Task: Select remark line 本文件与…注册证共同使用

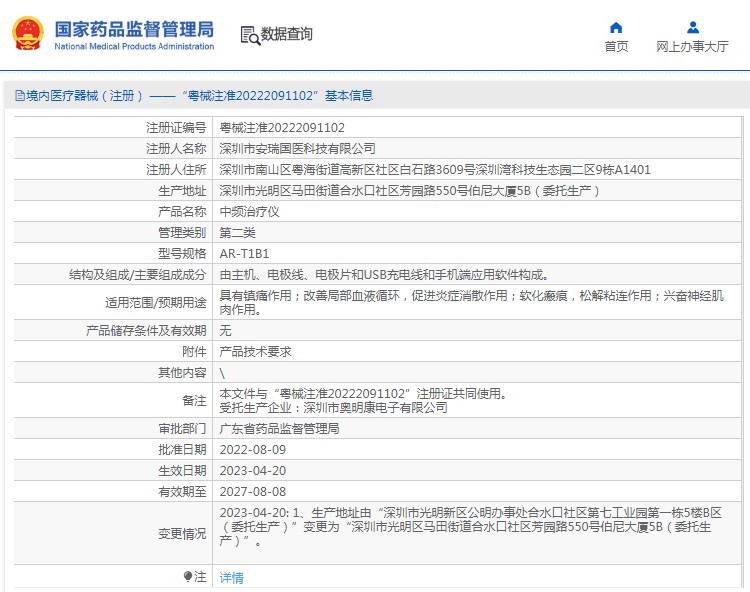Action: click(x=363, y=394)
